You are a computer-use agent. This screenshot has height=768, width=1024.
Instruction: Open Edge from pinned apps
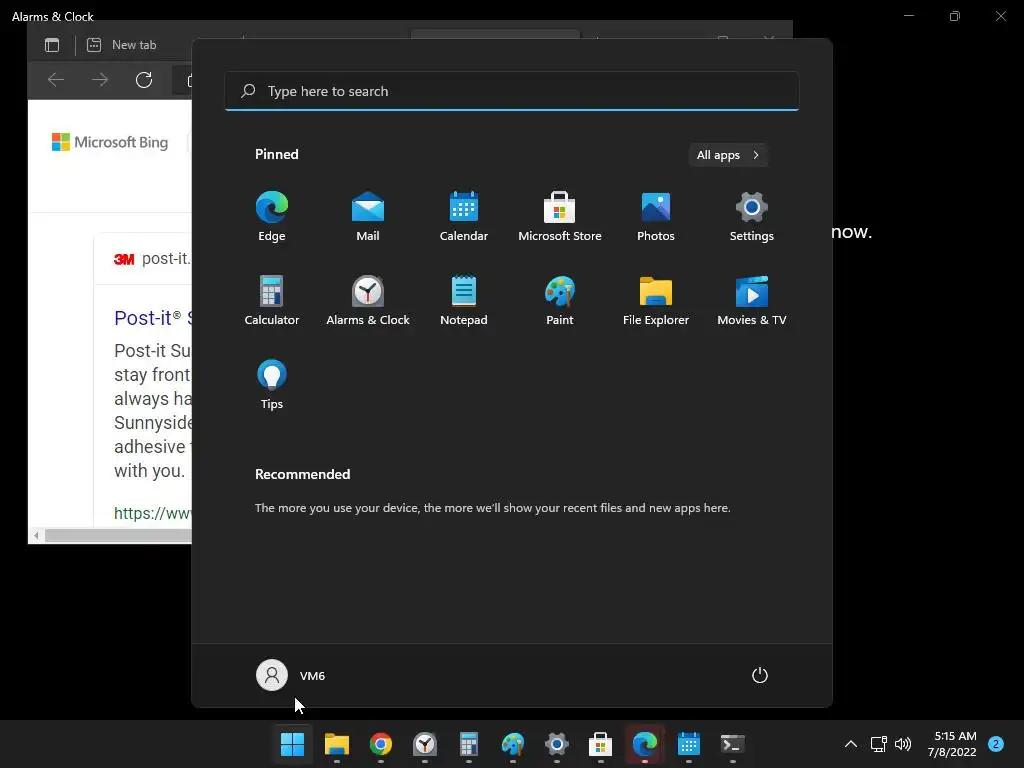click(x=272, y=216)
